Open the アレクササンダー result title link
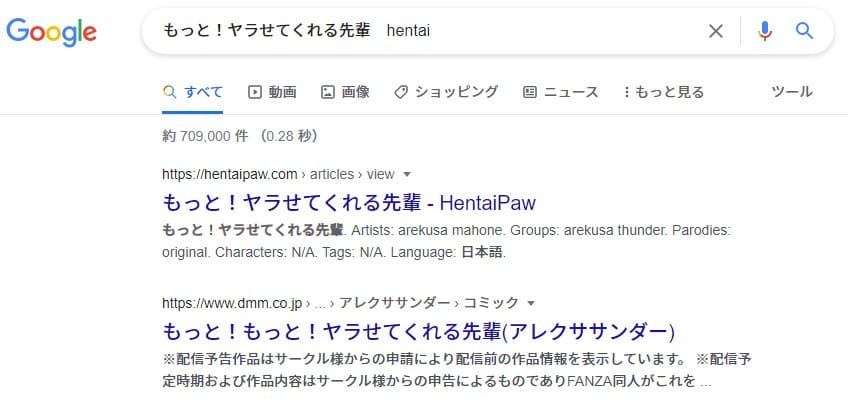 (x=419, y=331)
